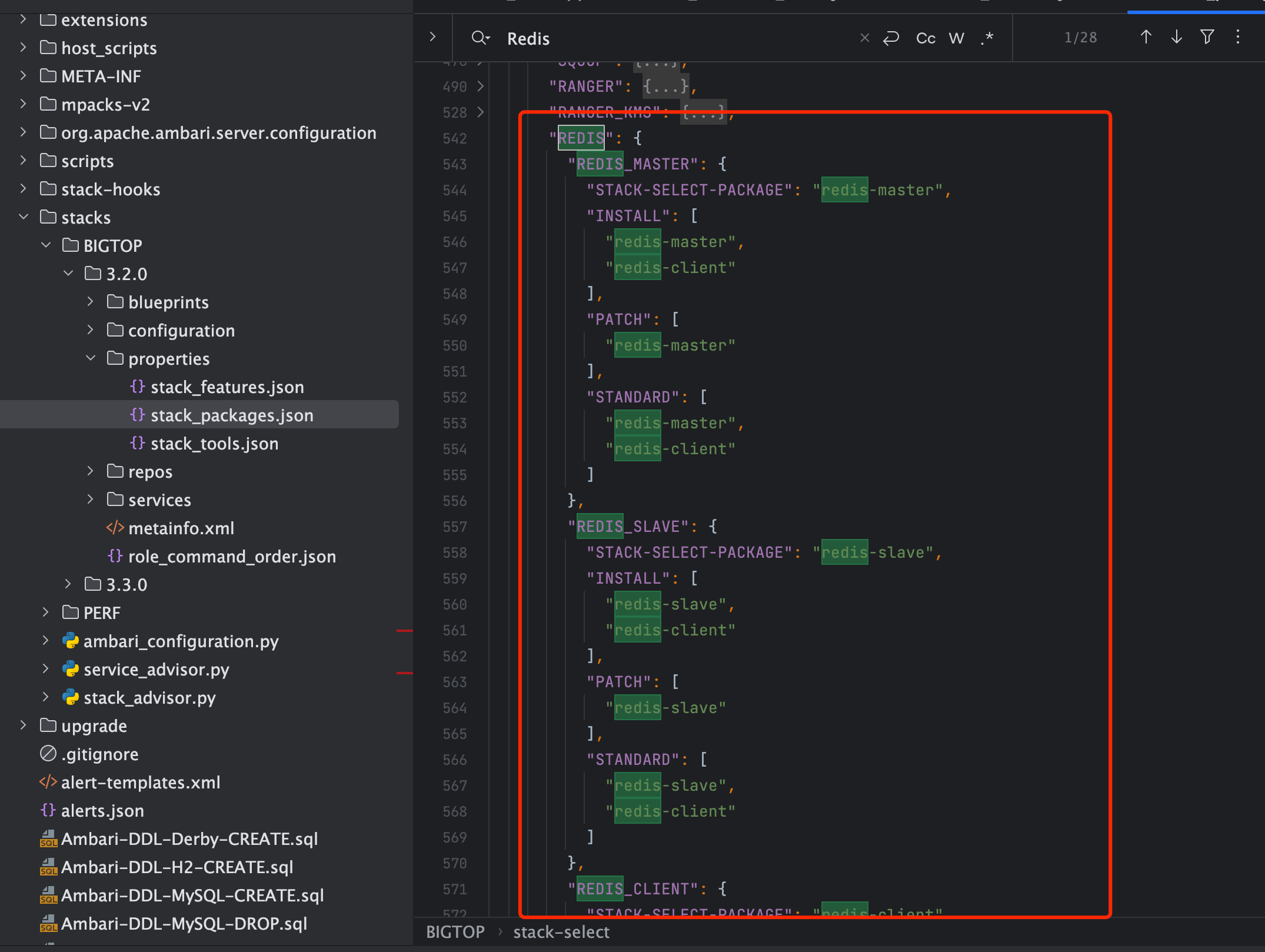The width and height of the screenshot is (1265, 952).
Task: Expand the host_scripts folder
Action: pos(23,48)
